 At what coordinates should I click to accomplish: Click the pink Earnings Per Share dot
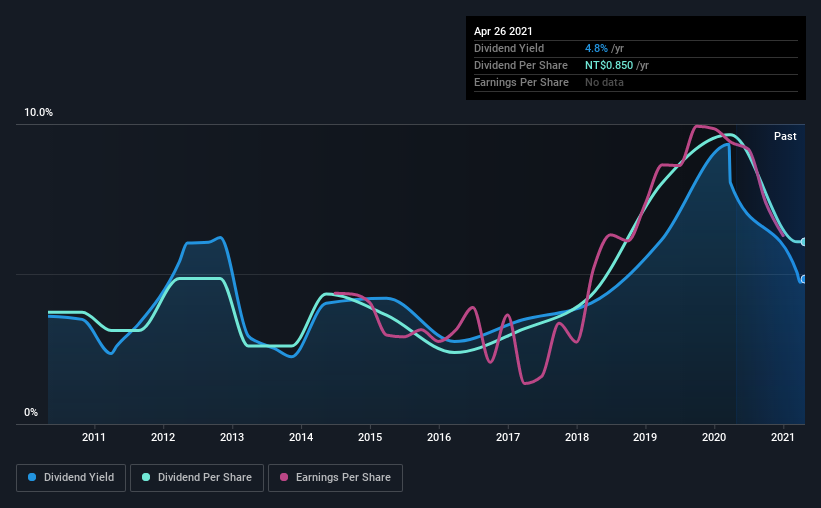coord(284,477)
